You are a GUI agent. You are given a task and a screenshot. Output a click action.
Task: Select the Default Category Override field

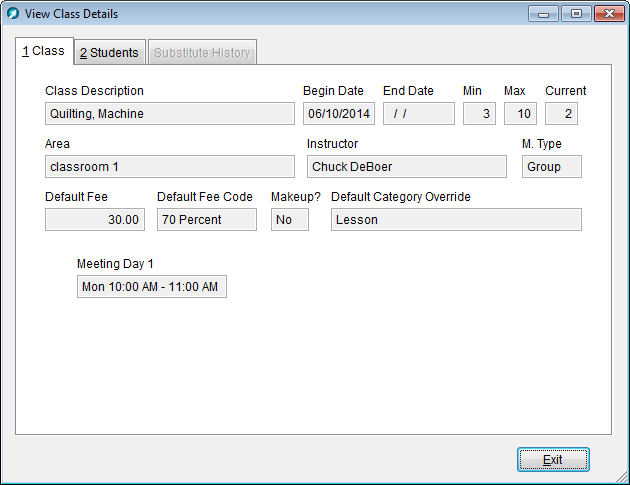click(456, 220)
